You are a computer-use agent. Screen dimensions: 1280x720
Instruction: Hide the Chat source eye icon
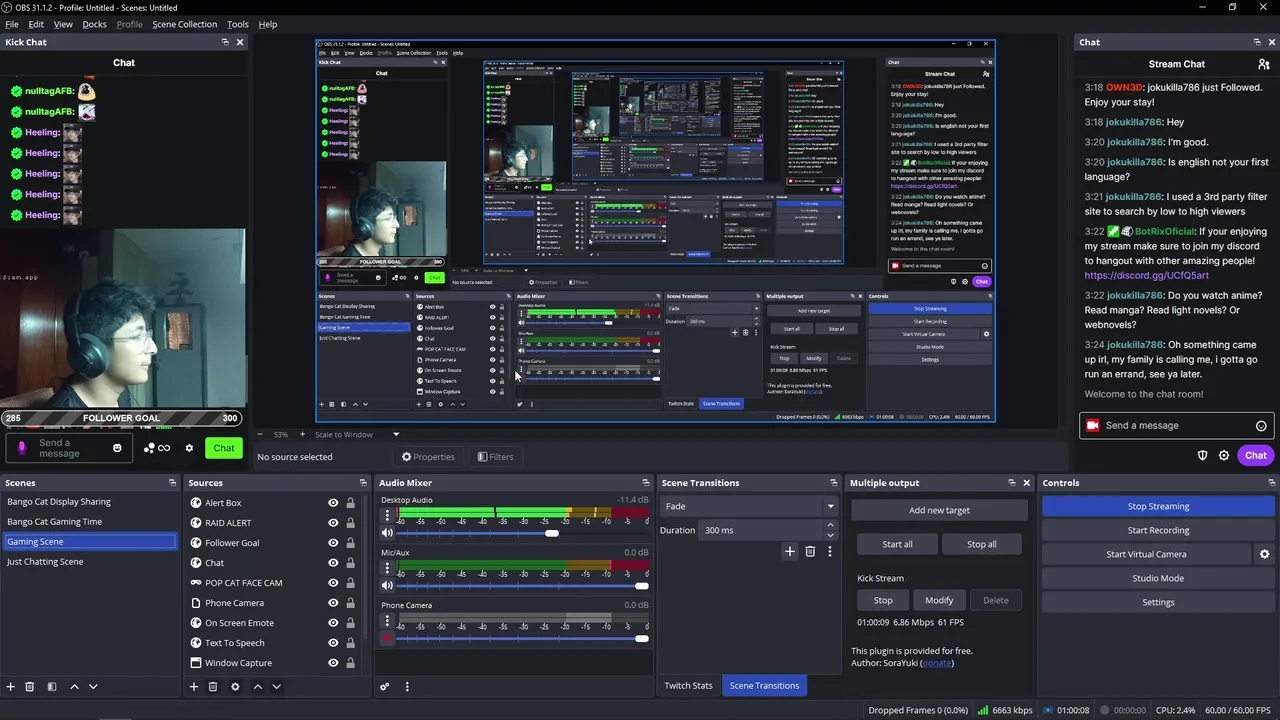(x=333, y=563)
